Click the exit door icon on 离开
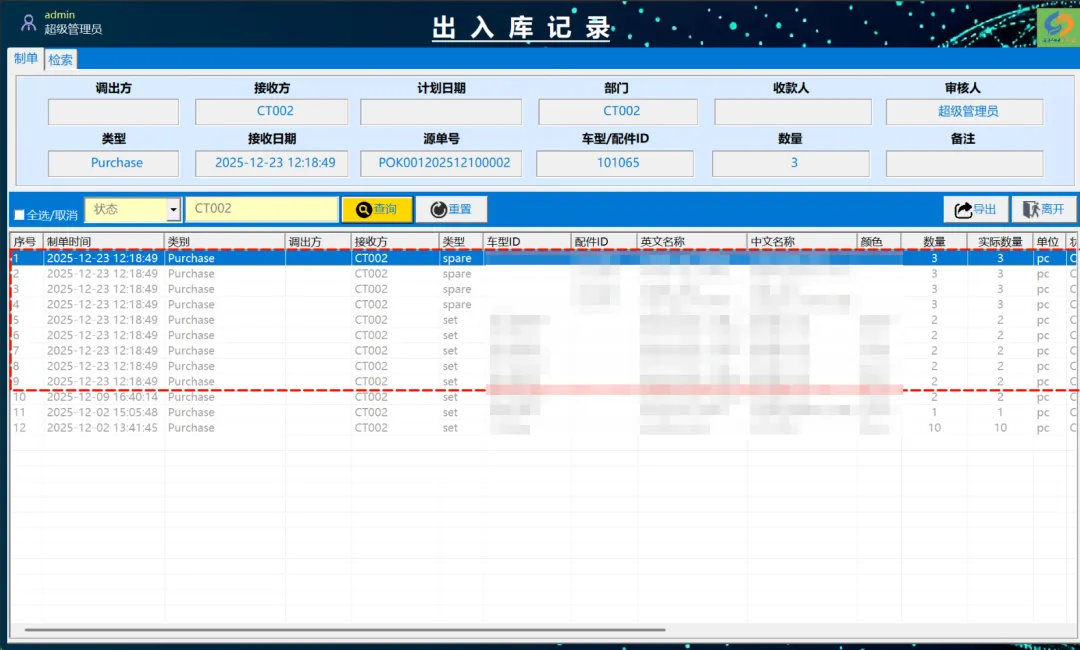The width and height of the screenshot is (1080, 650). pos(1031,209)
